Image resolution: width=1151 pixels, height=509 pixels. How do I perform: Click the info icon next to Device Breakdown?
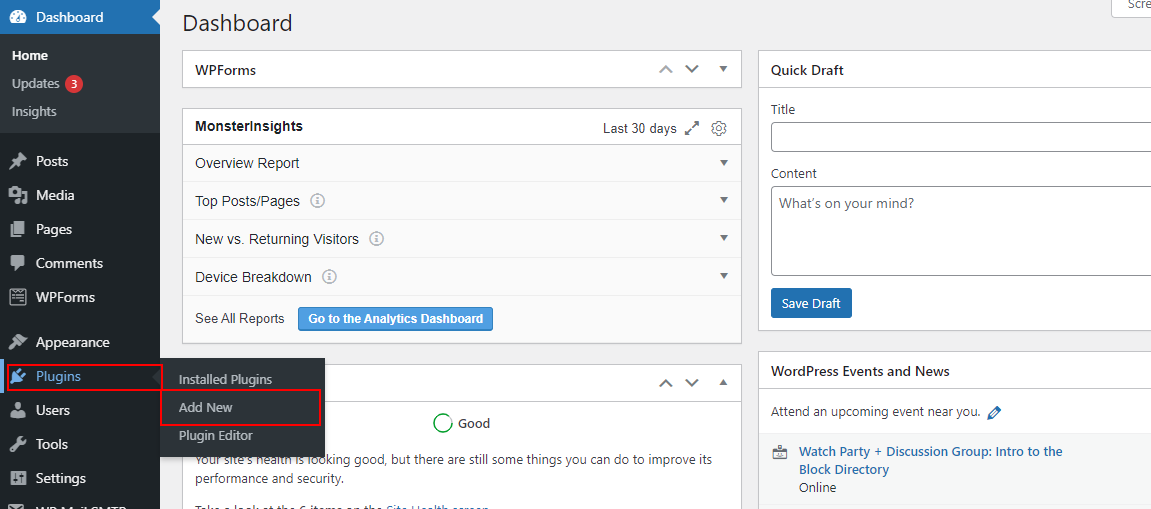click(x=329, y=277)
